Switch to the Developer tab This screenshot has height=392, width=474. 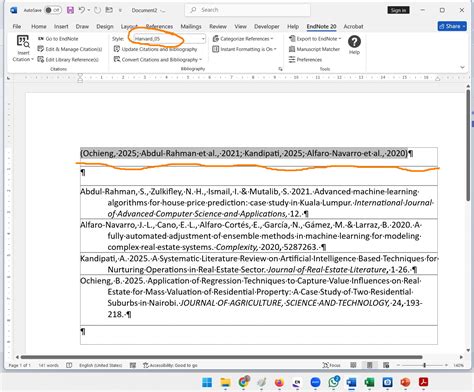click(x=267, y=26)
